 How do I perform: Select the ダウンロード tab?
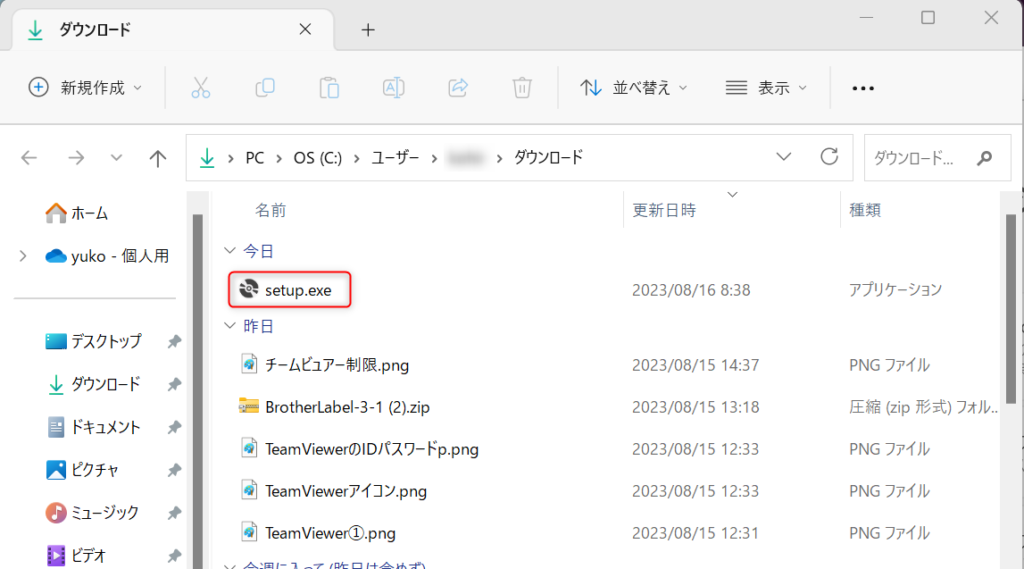point(173,29)
